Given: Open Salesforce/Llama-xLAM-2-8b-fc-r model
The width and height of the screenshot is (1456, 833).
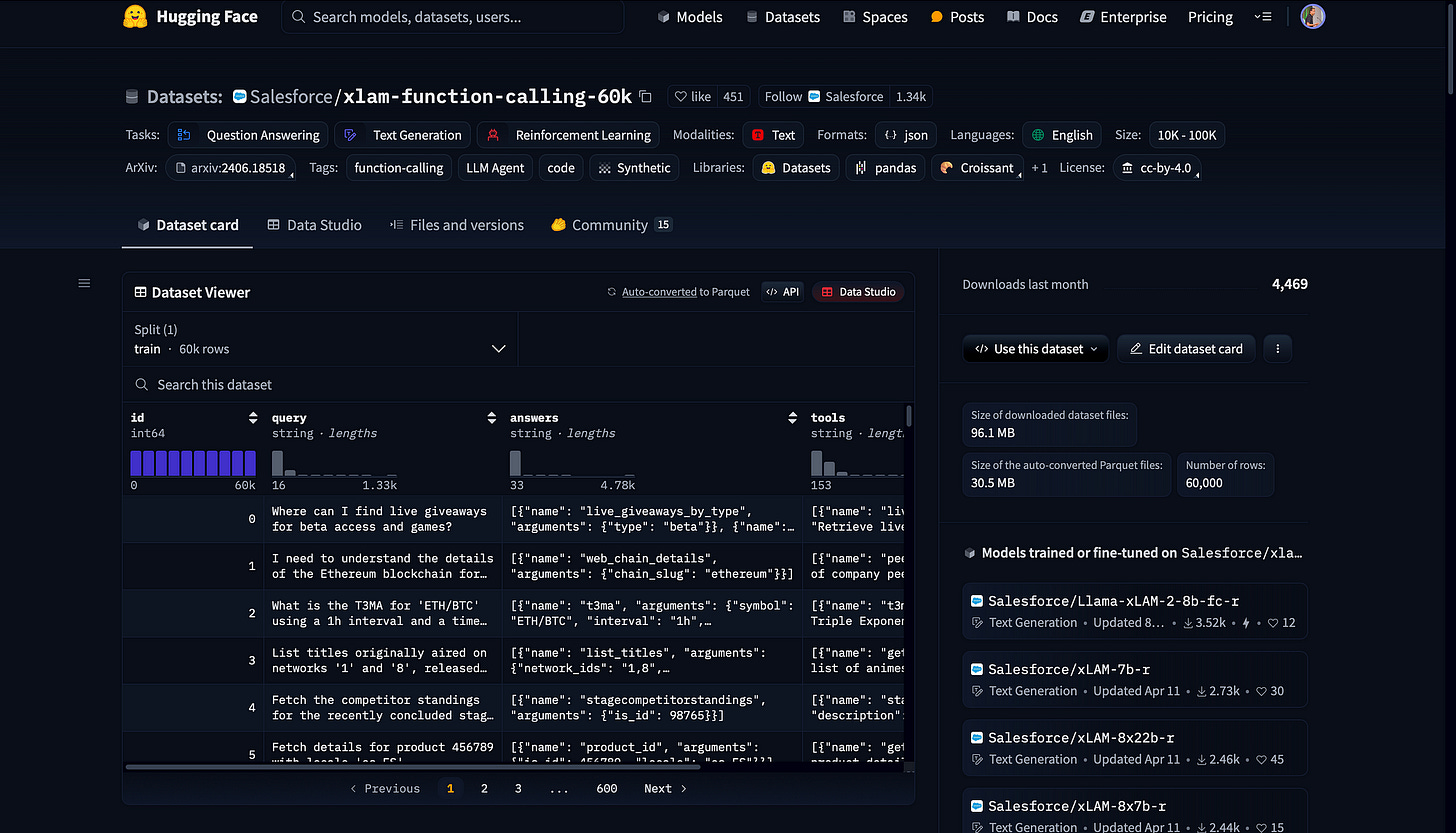Looking at the screenshot, I should tap(1135, 611).
